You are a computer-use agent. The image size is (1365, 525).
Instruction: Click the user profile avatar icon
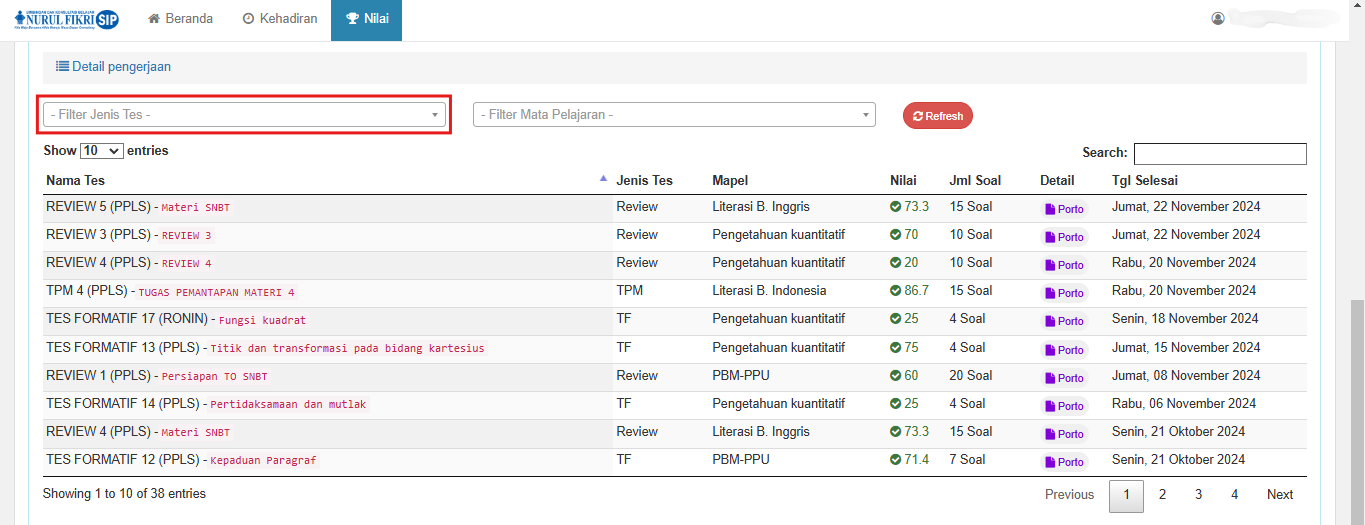point(1217,19)
